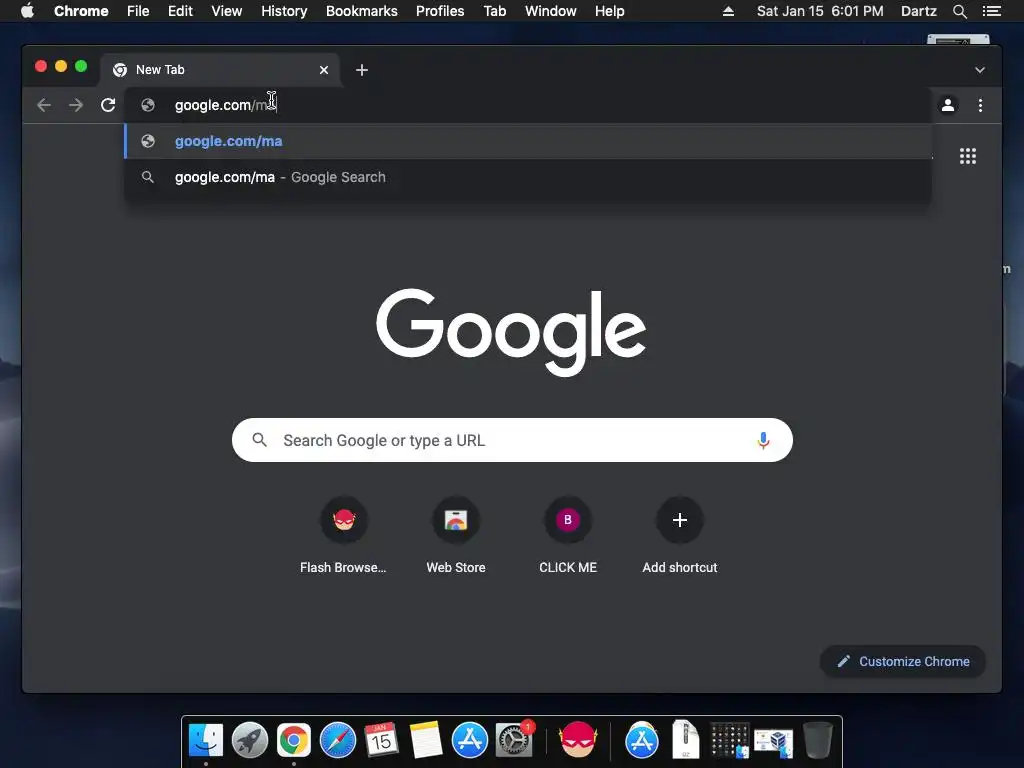The image size is (1024, 768).
Task: Open the Notification Center list icon
Action: 991,11
